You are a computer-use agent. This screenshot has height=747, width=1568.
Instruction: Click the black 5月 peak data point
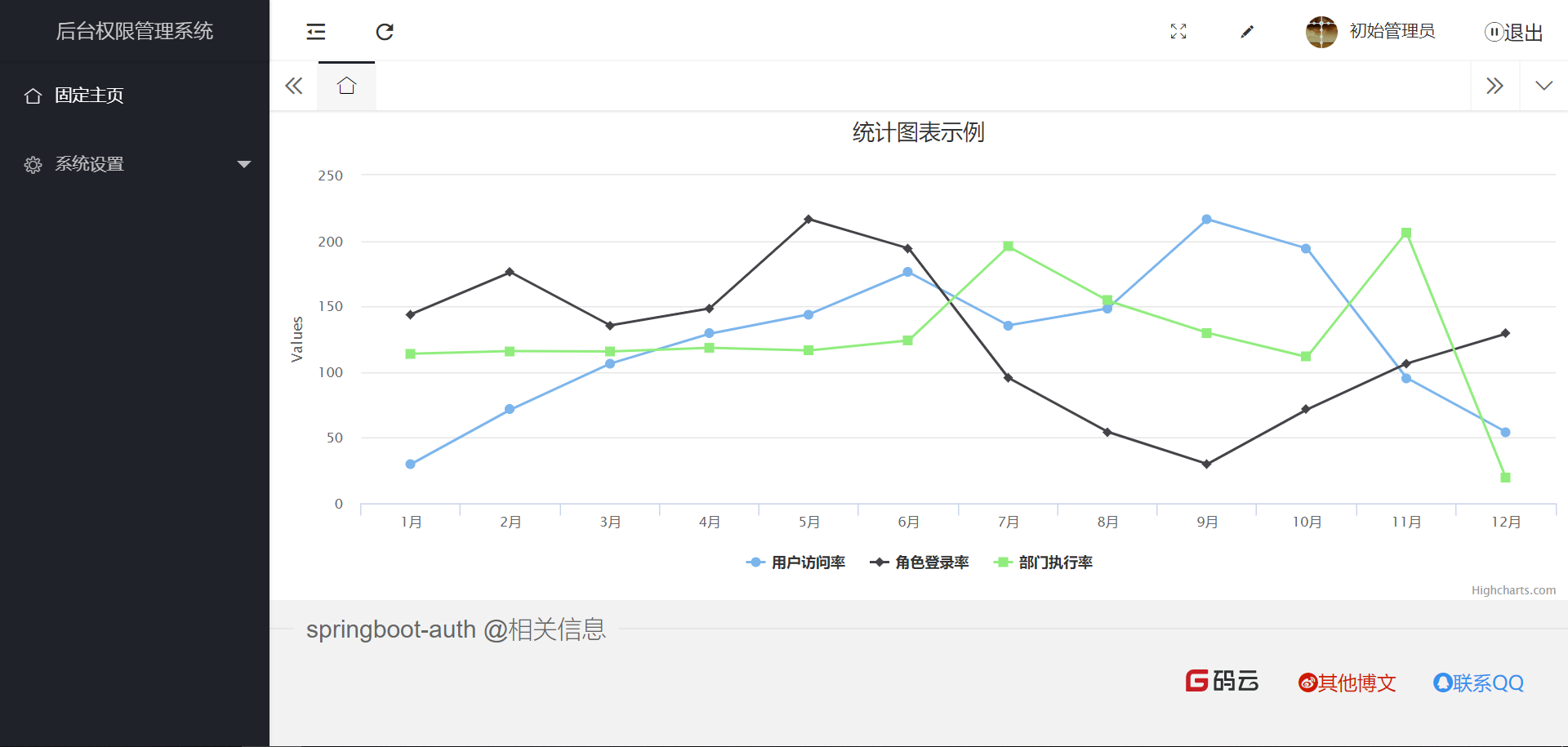tap(808, 220)
